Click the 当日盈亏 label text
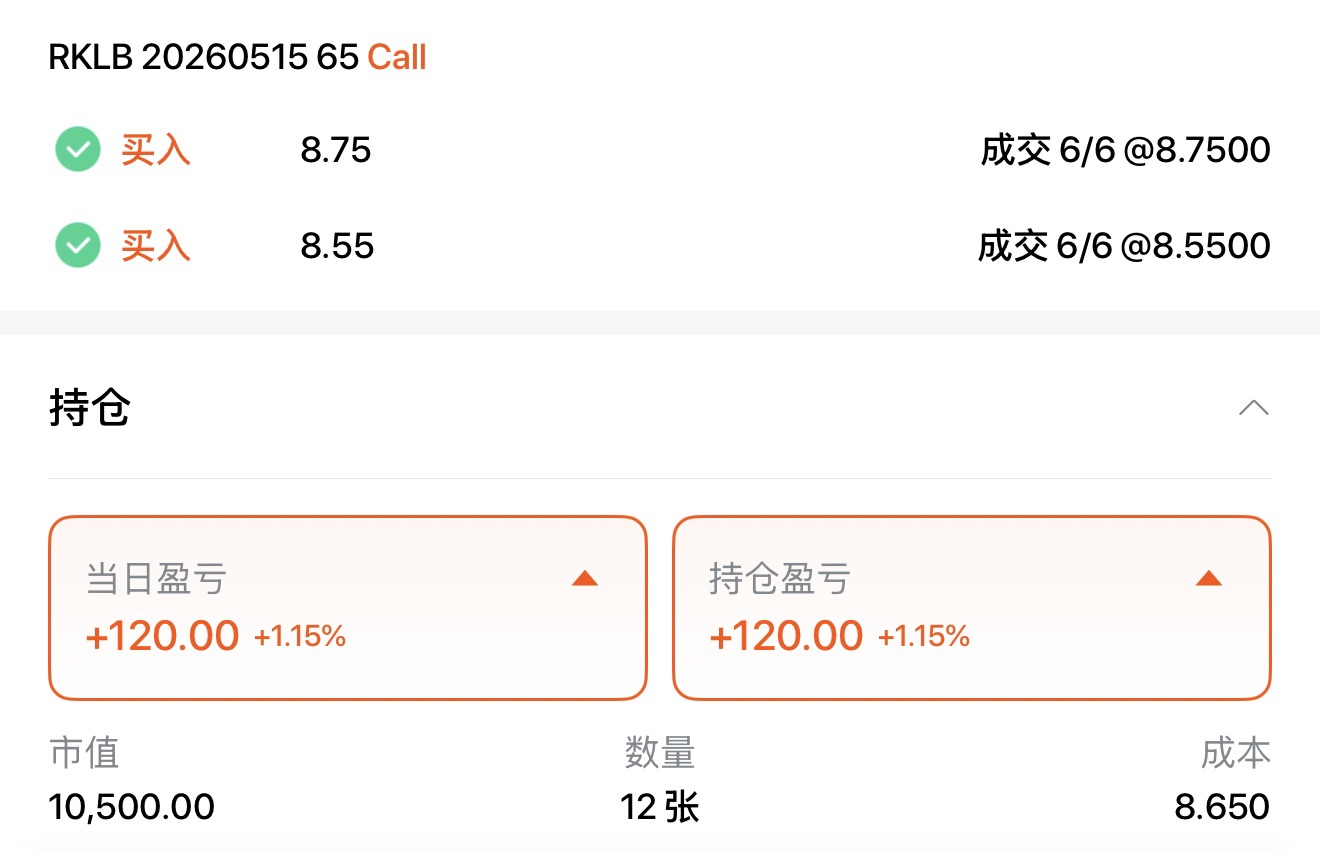 pos(157,579)
